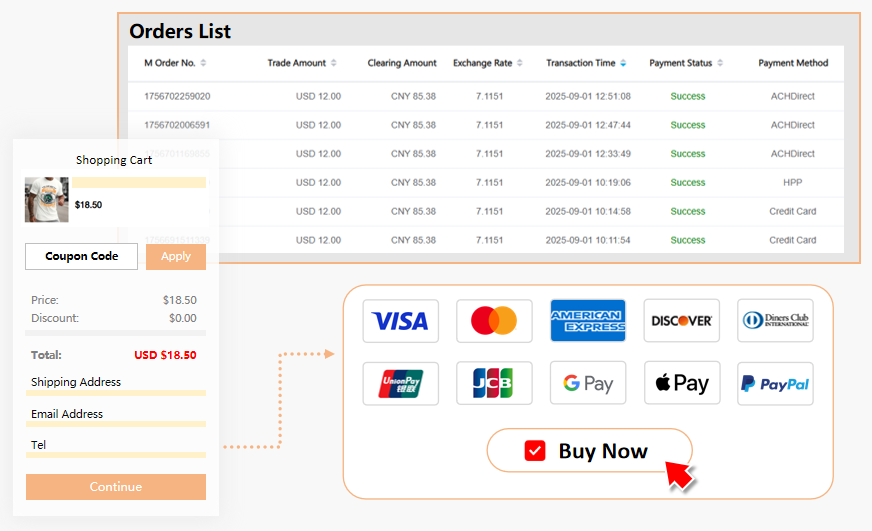The image size is (872, 531).
Task: Choose Mastercard as payment method
Action: click(494, 321)
